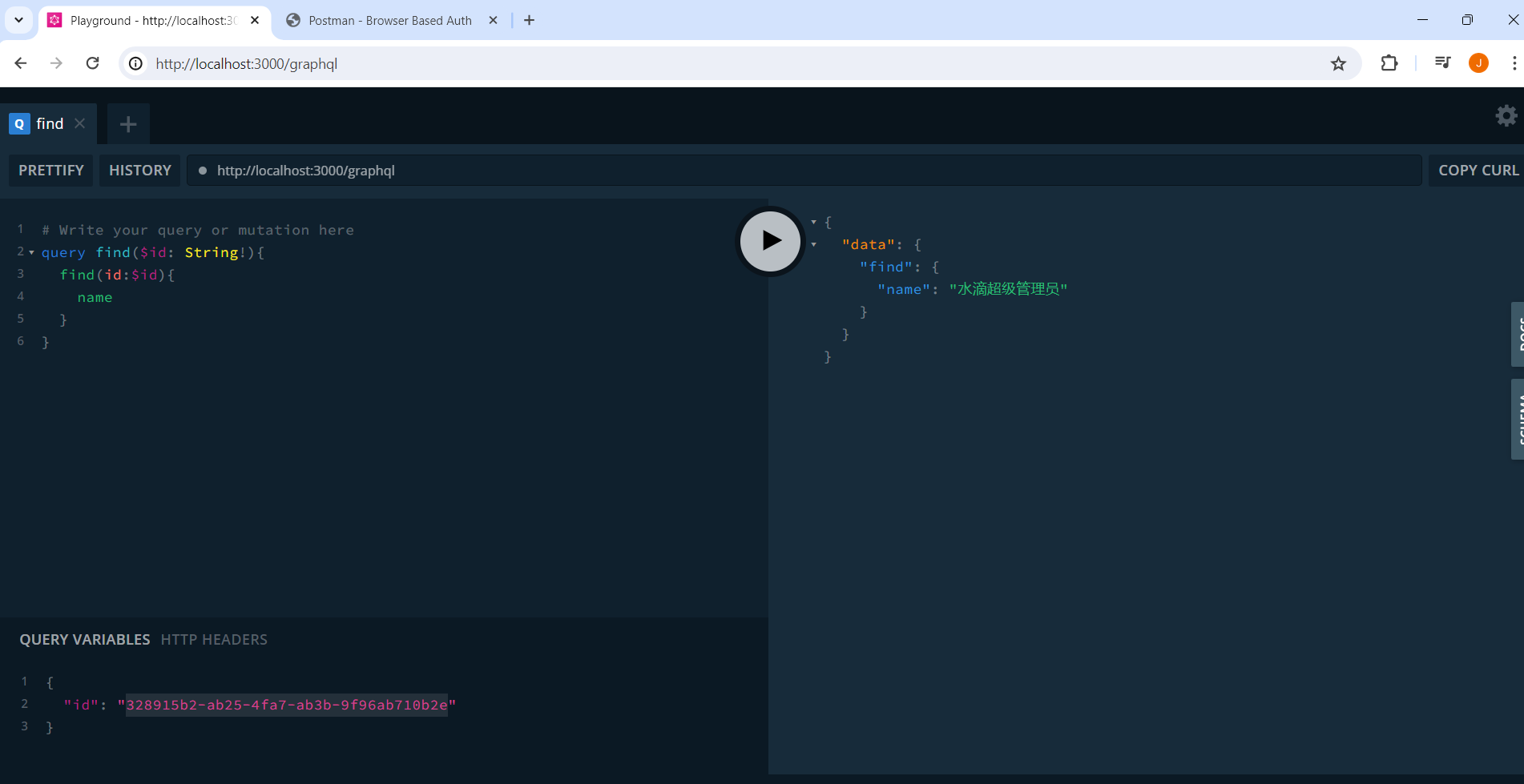Image resolution: width=1524 pixels, height=784 pixels.
Task: Minimize the browser window
Action: tap(1422, 20)
